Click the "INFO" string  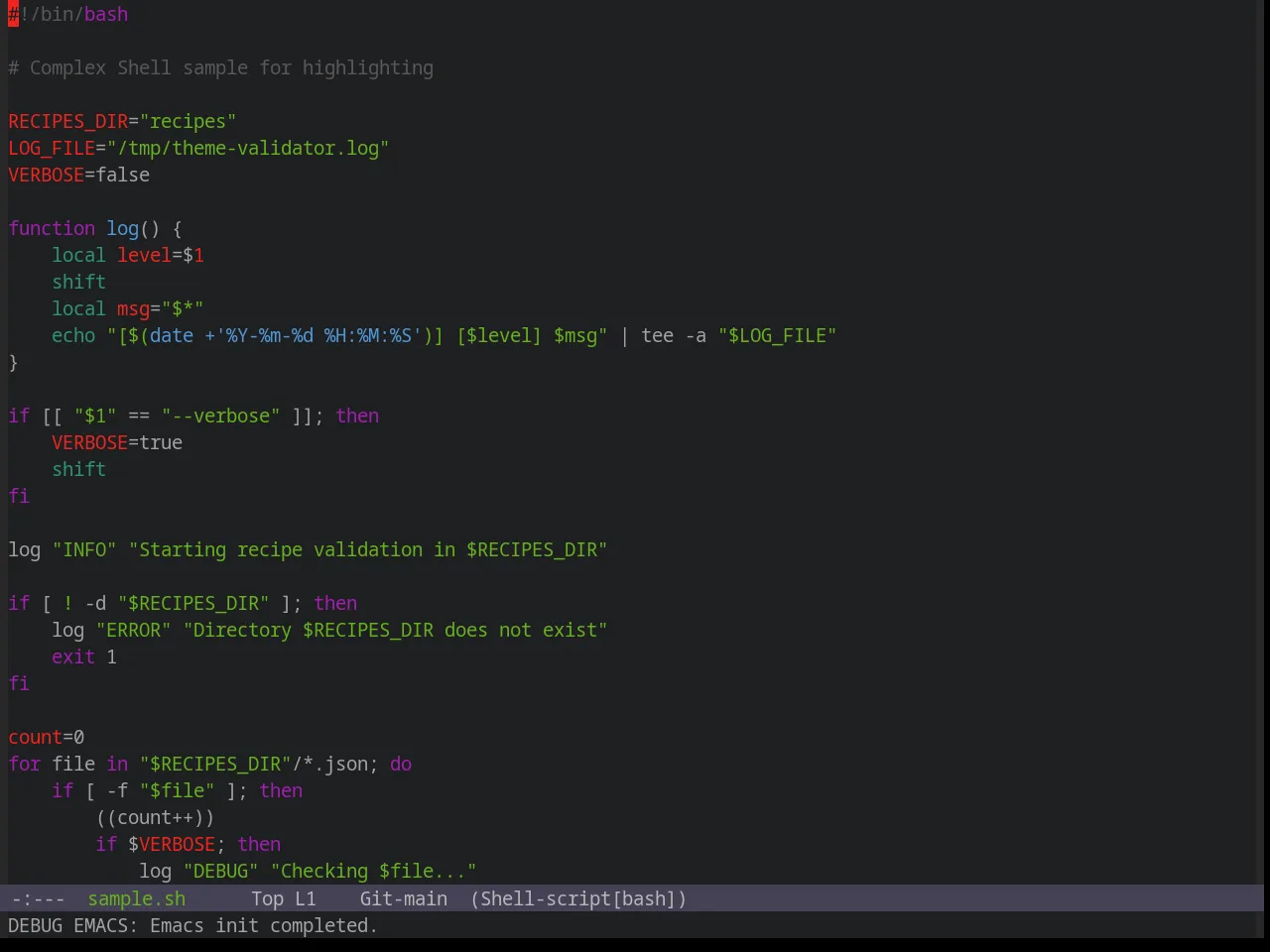tap(84, 549)
